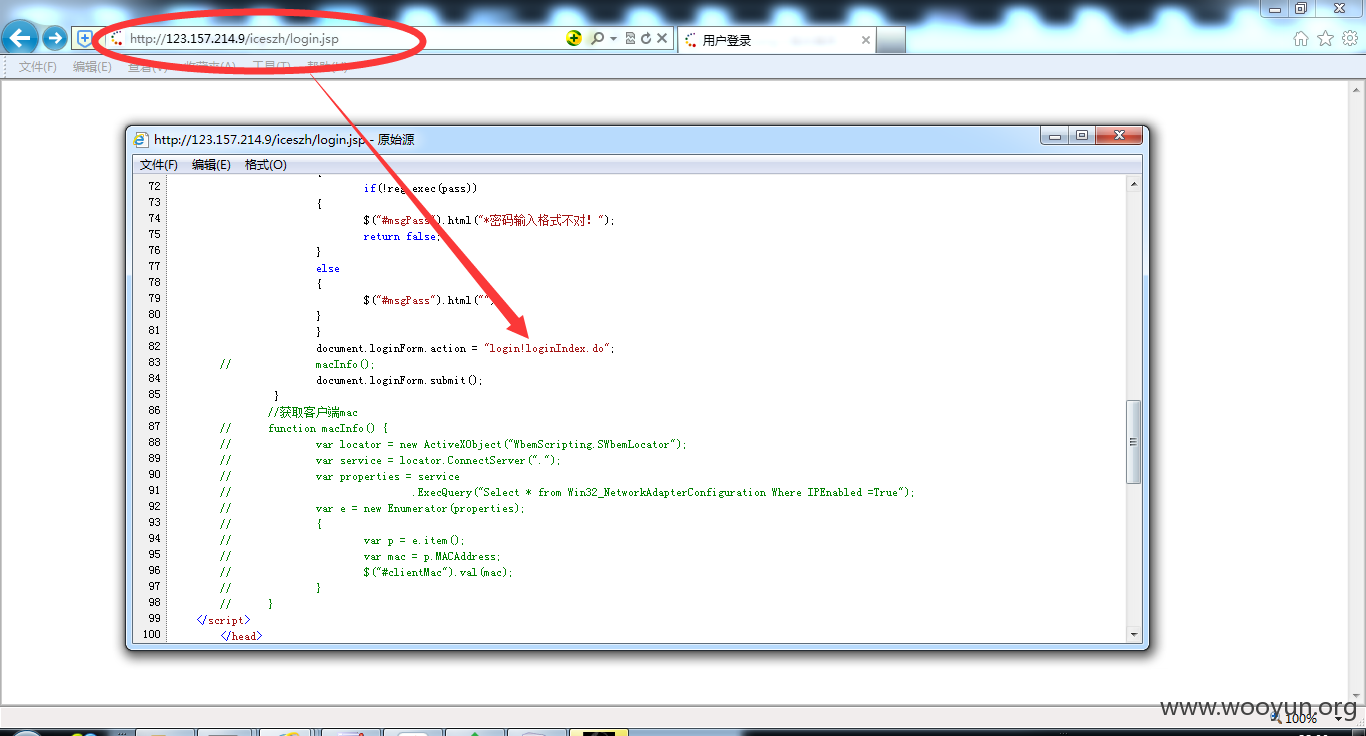Open the search dropdown arrow beside the magnifier

tap(613, 38)
